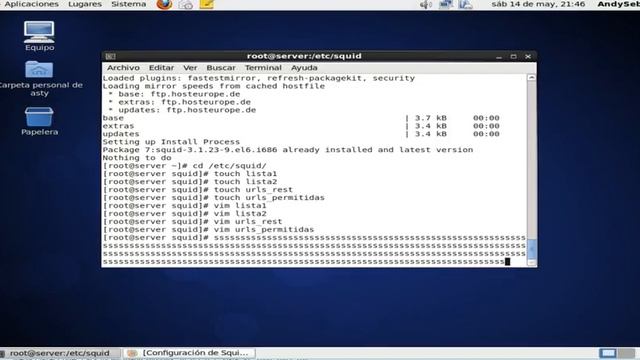Click the terminal scrollbar up arrow
640x360 pixels.
coord(531,78)
